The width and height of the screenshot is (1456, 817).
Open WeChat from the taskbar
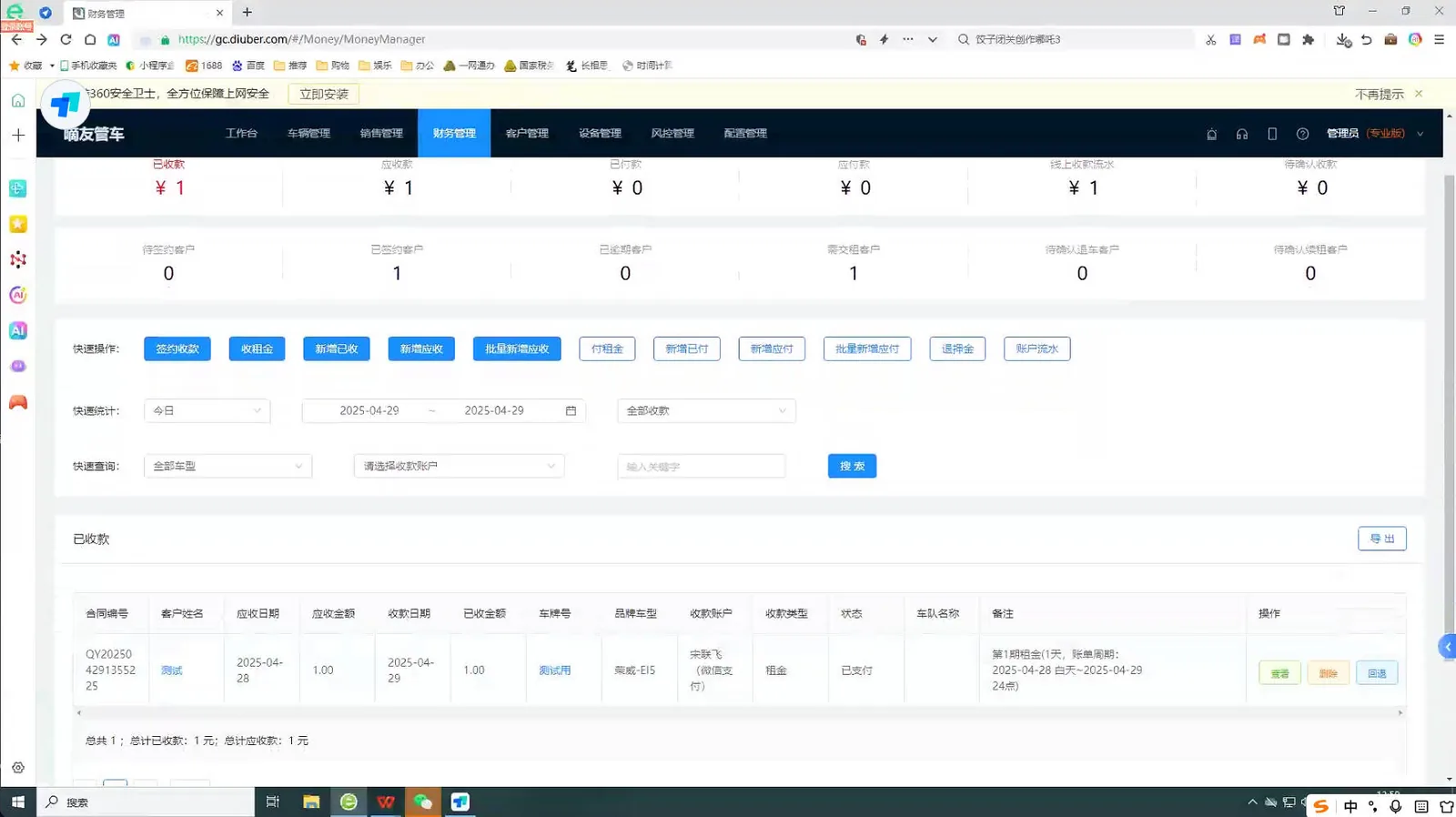coord(422,802)
